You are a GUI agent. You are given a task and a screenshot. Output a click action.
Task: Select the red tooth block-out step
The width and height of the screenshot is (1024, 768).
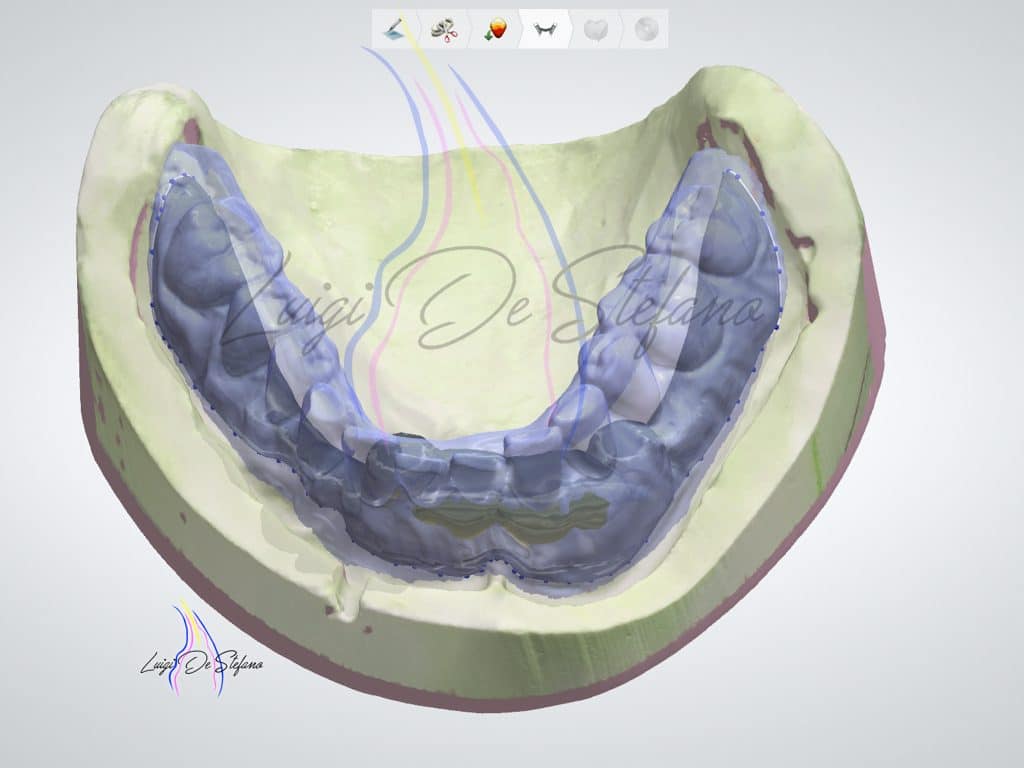(495, 29)
